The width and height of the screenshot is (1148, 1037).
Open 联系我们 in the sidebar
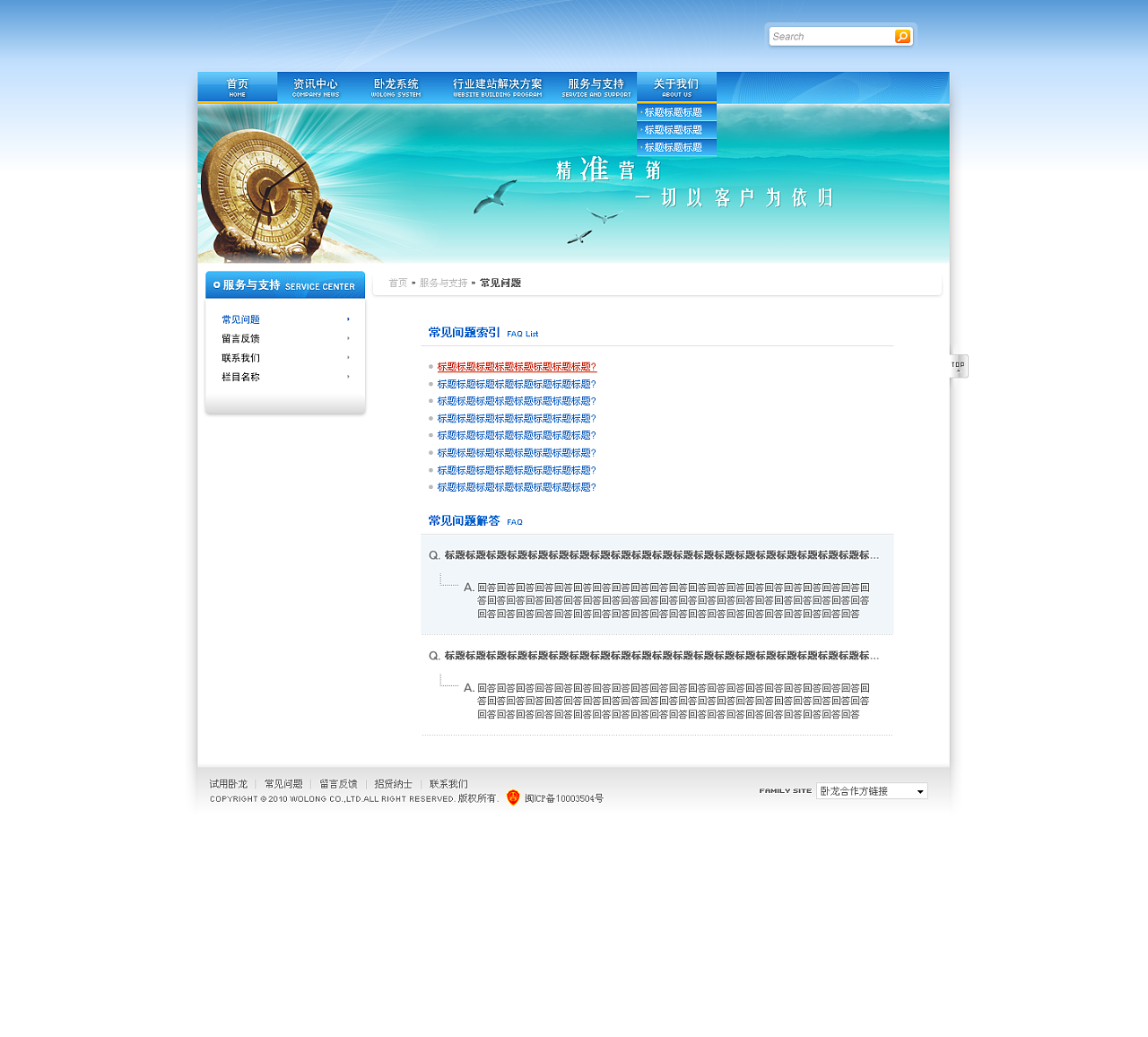tap(241, 358)
